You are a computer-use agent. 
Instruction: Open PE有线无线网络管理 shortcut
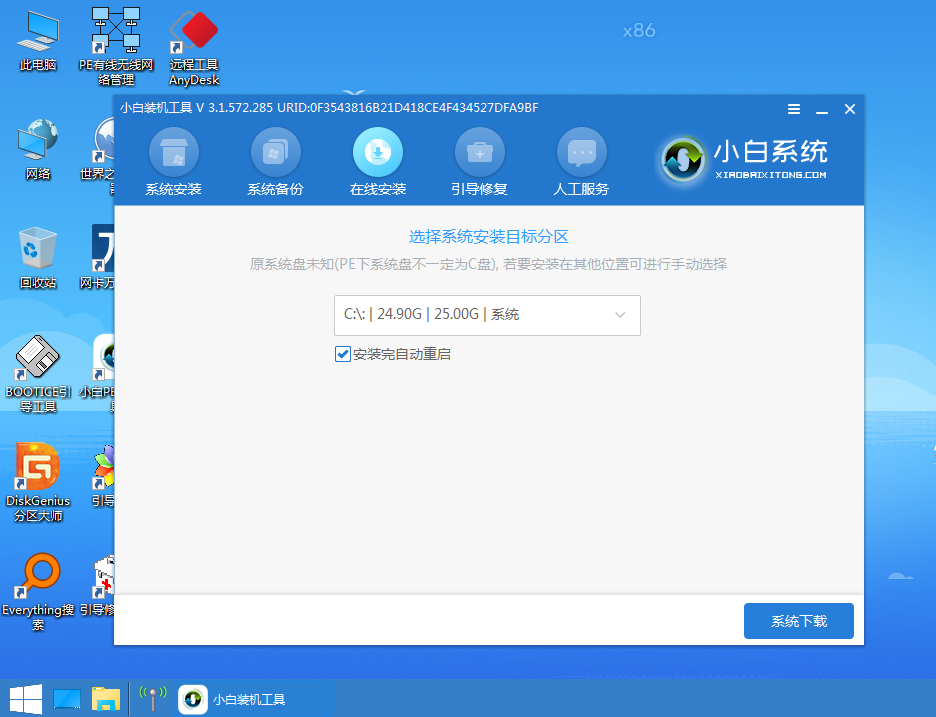point(116,48)
